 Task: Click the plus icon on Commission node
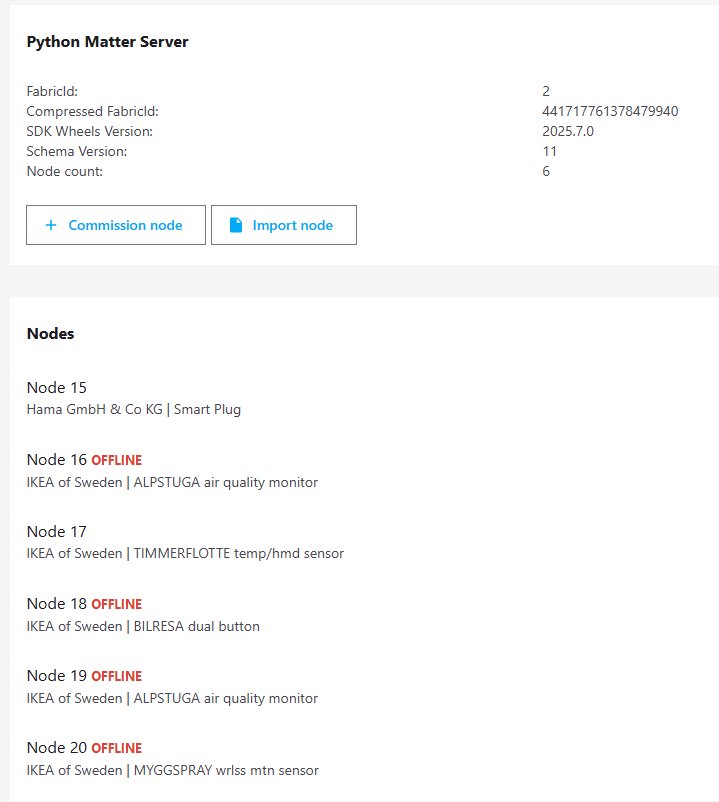(51, 225)
